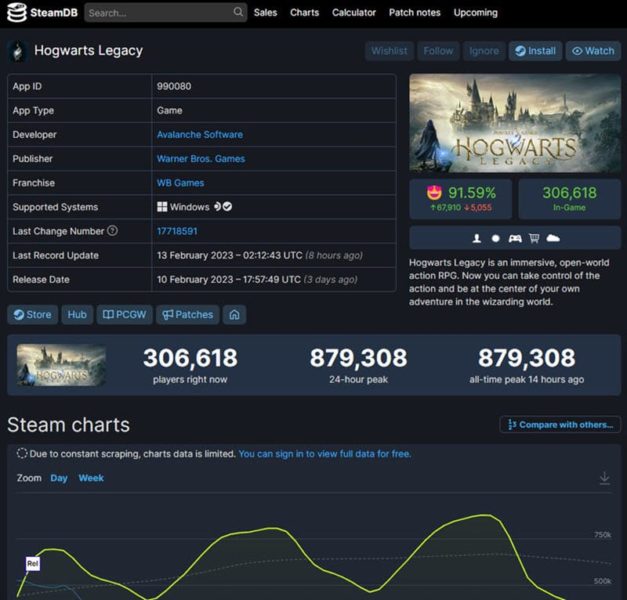The width and height of the screenshot is (627, 600).
Task: Click sign in to view full data link
Action: click(325, 454)
